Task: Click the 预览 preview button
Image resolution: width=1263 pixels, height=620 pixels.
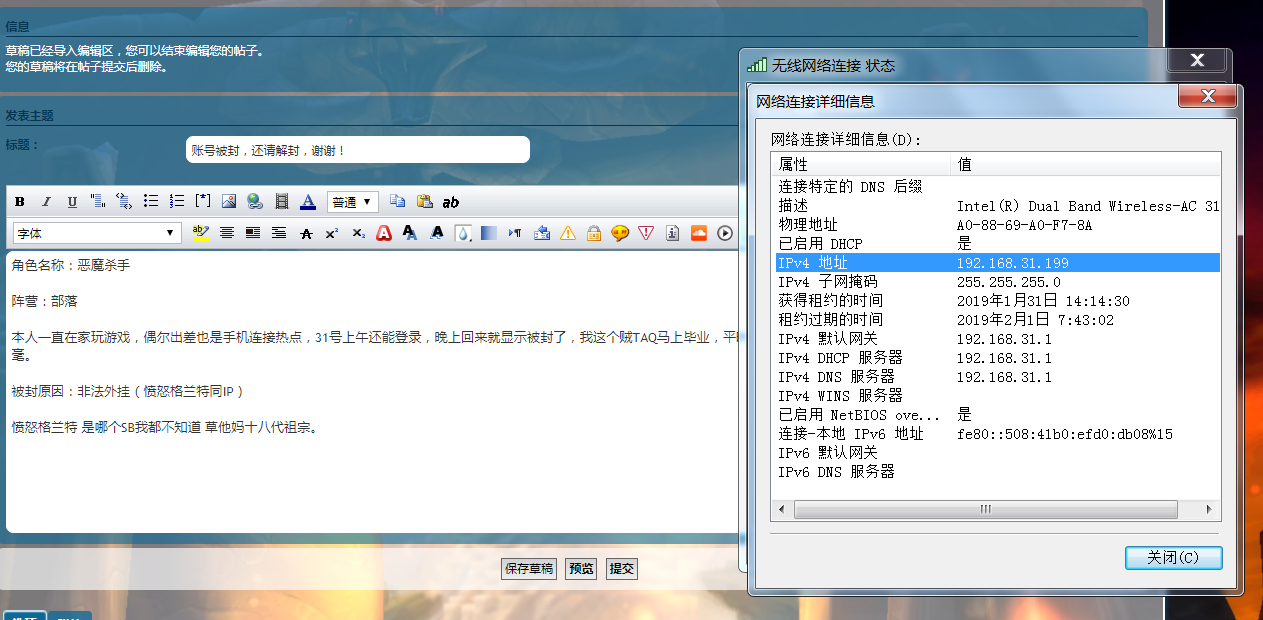Action: click(581, 569)
